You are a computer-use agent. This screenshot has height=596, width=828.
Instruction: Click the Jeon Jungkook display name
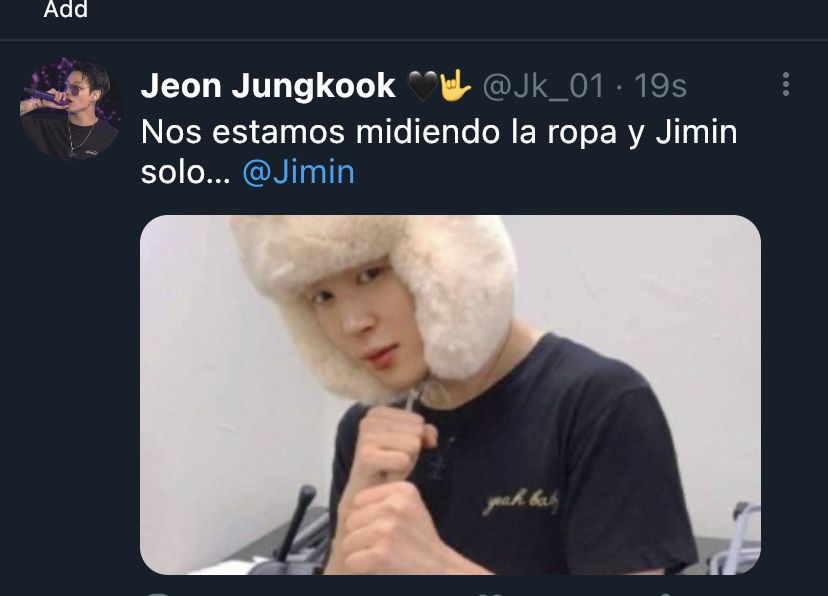pyautogui.click(x=268, y=86)
